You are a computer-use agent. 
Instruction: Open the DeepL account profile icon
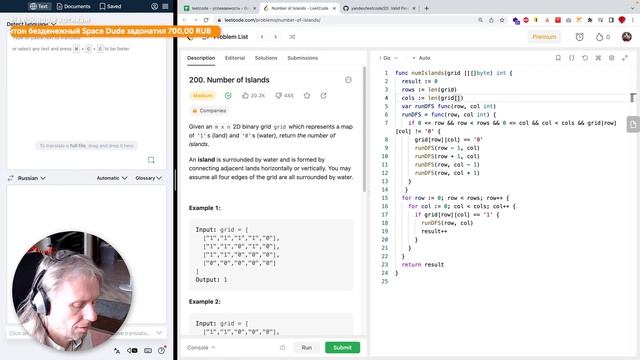(154, 6)
